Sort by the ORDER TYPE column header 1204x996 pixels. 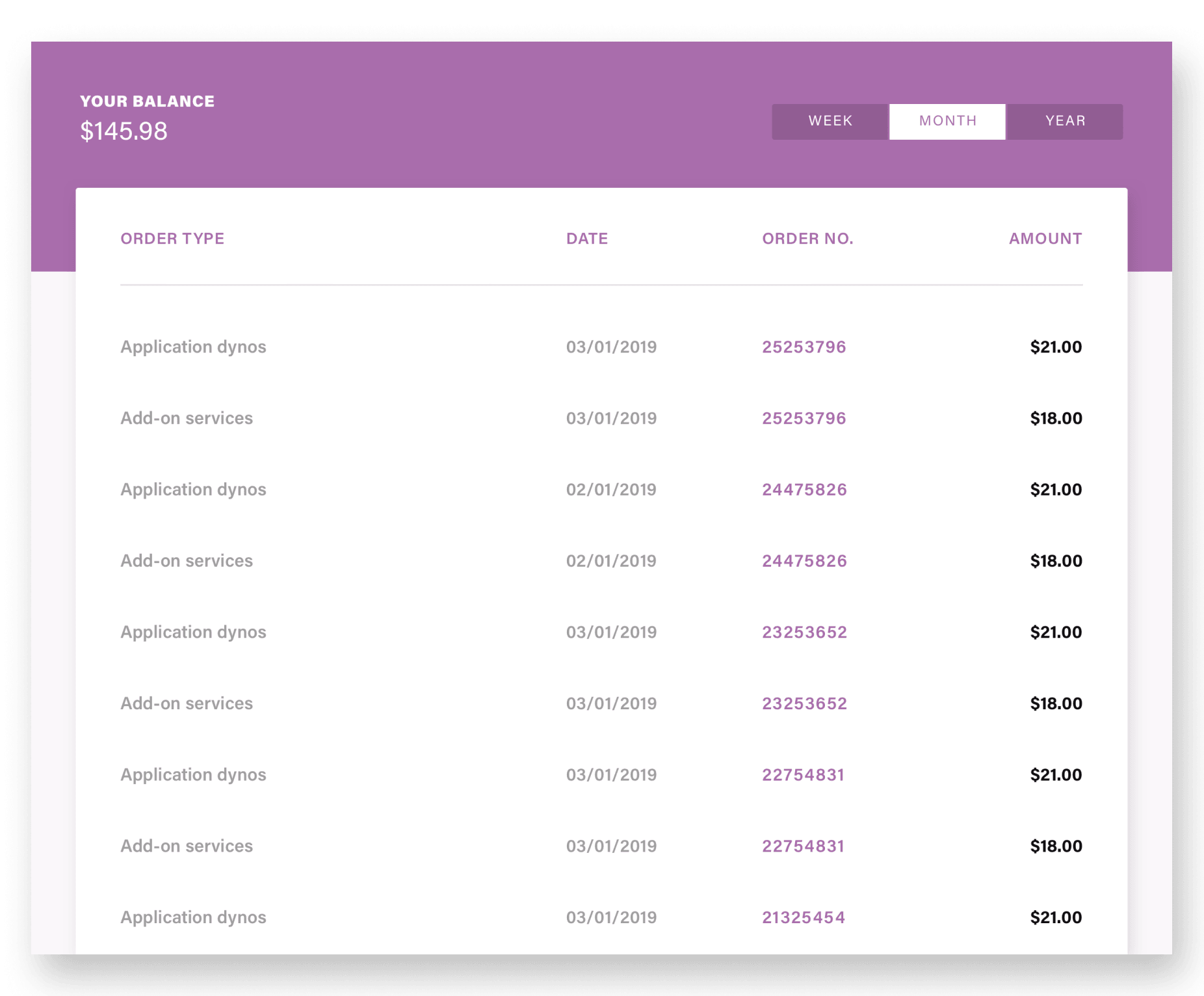[x=172, y=239]
